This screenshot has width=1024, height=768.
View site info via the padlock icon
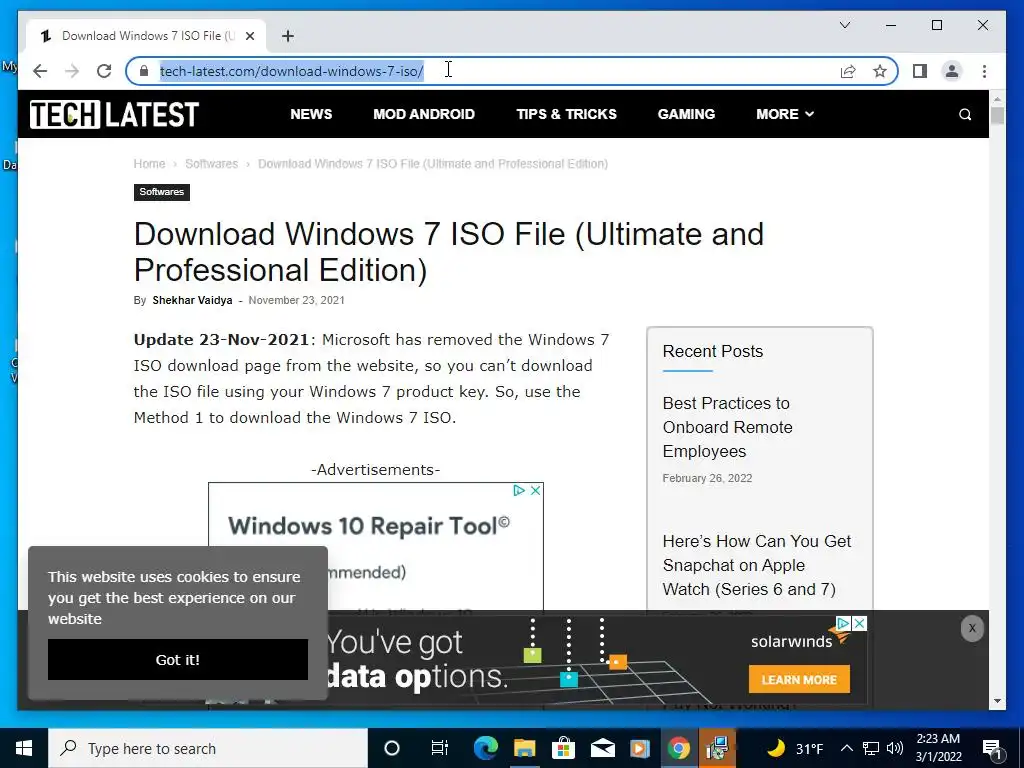tap(144, 71)
